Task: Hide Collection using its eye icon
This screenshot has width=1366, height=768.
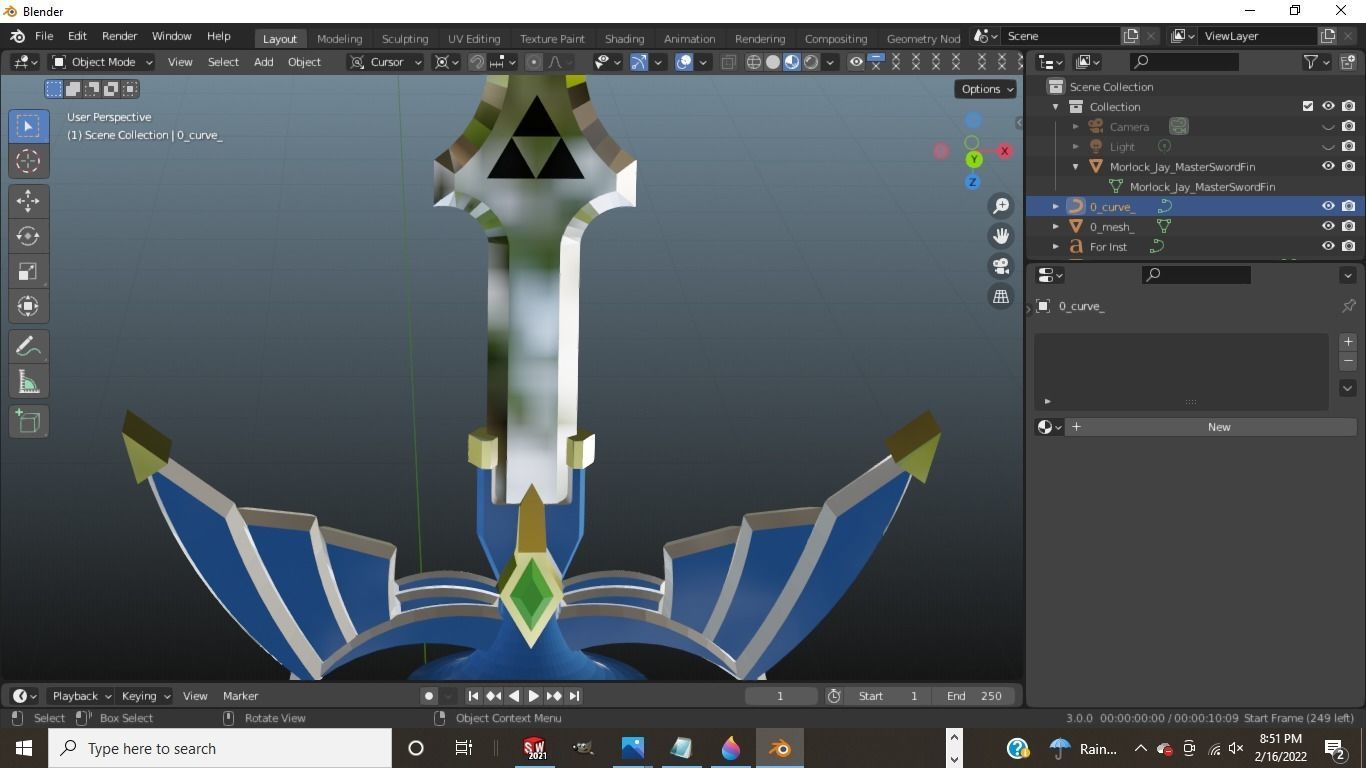Action: coord(1328,106)
